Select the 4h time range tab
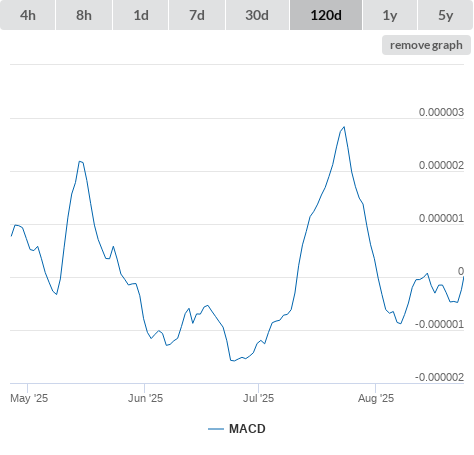 coord(27,15)
